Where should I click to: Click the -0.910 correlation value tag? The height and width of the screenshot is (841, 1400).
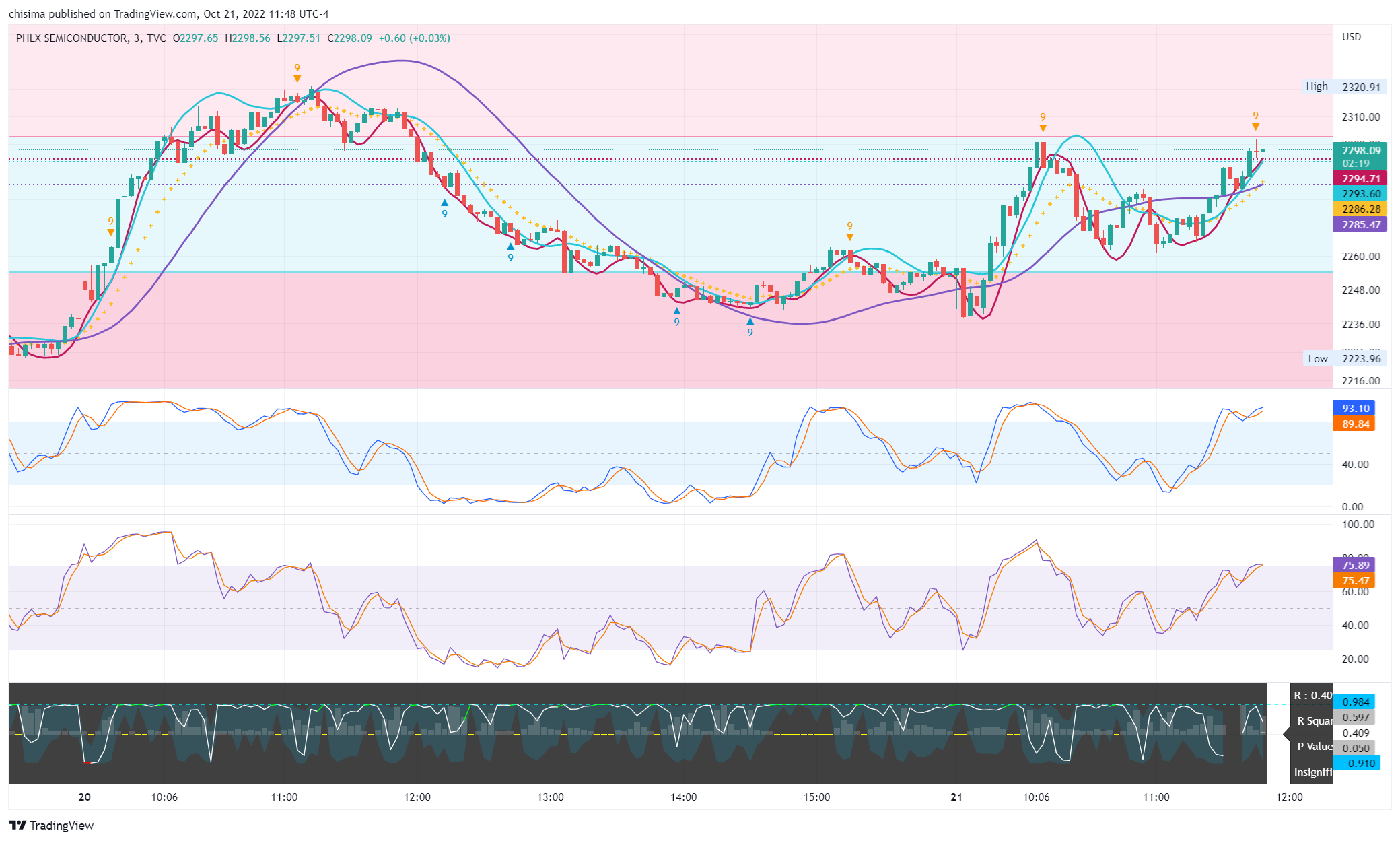tap(1357, 764)
